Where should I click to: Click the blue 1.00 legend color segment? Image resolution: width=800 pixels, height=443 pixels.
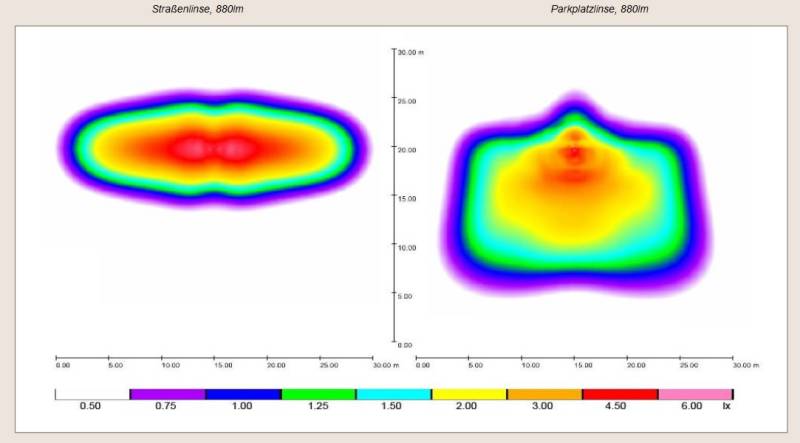coord(243,394)
